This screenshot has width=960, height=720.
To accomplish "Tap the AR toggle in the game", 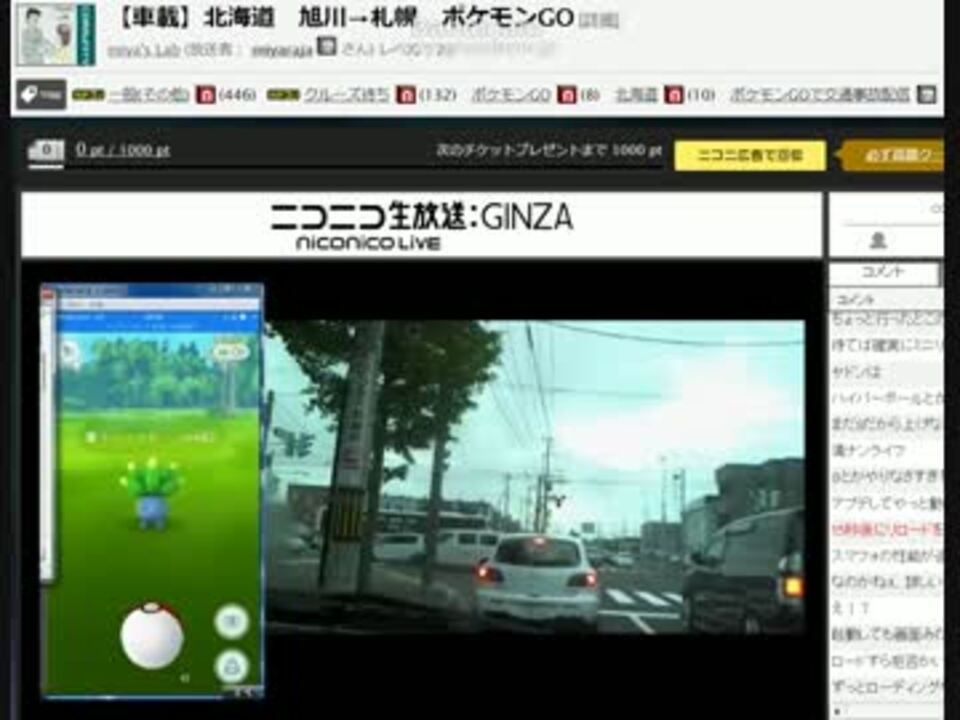I will 231,351.
